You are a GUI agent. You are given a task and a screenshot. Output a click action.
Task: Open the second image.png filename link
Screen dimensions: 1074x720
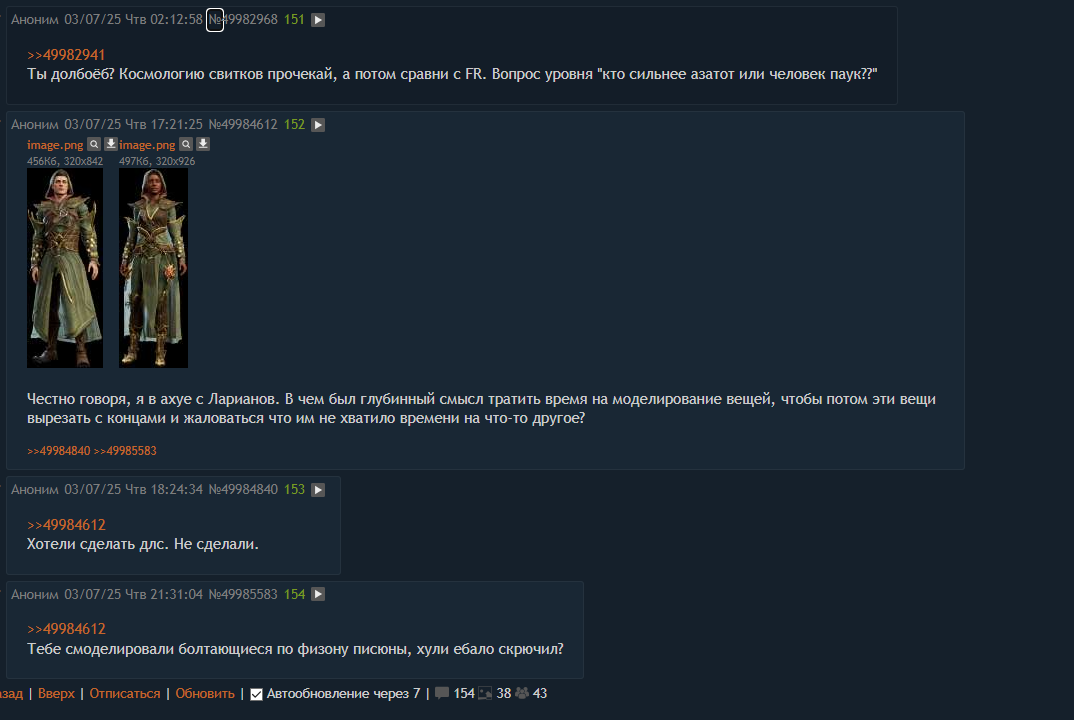[x=147, y=145]
